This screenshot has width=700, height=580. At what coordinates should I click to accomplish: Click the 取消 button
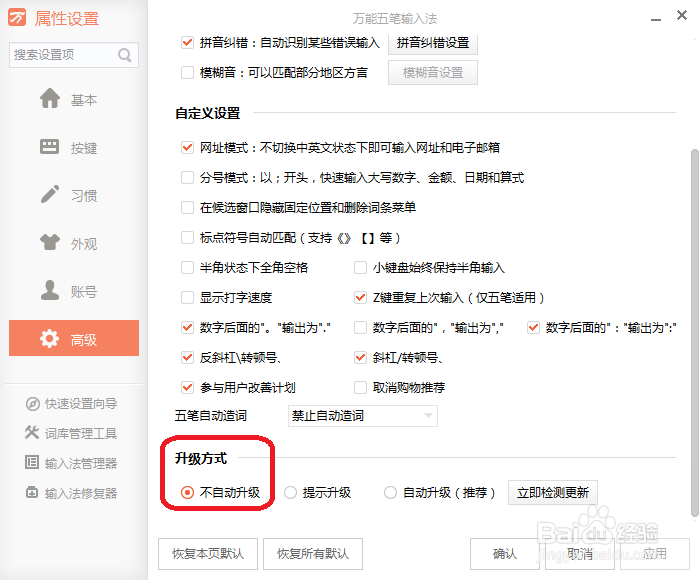click(x=580, y=554)
